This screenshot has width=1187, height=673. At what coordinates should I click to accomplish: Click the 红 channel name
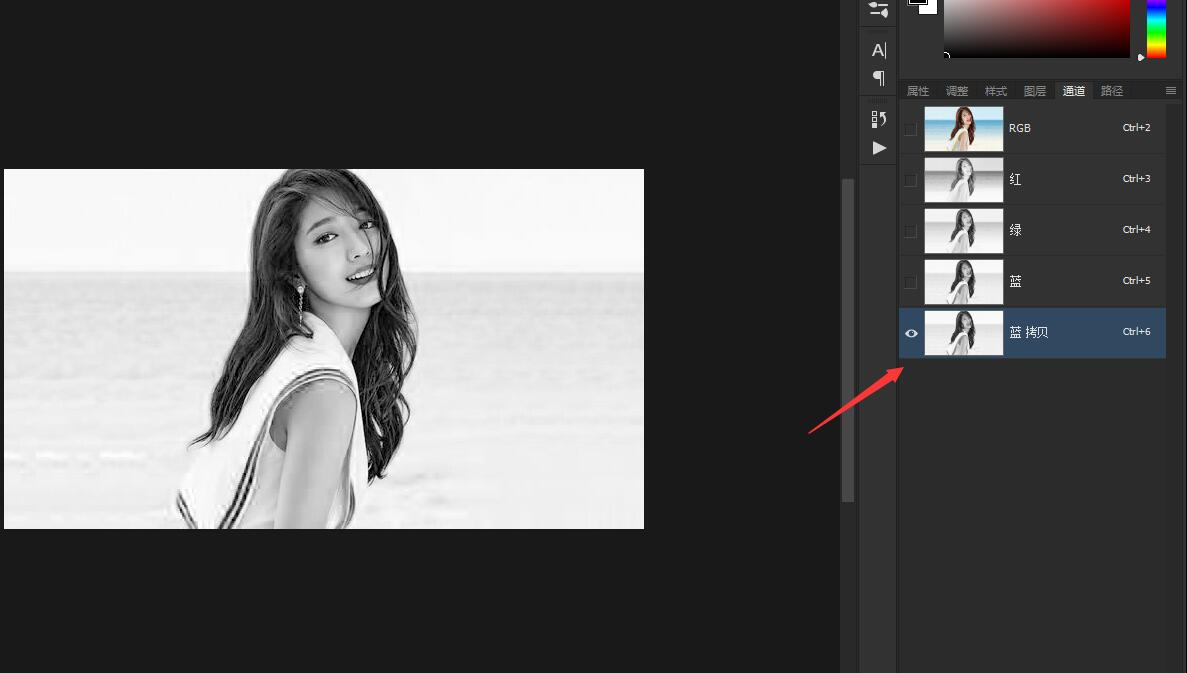[x=1015, y=179]
